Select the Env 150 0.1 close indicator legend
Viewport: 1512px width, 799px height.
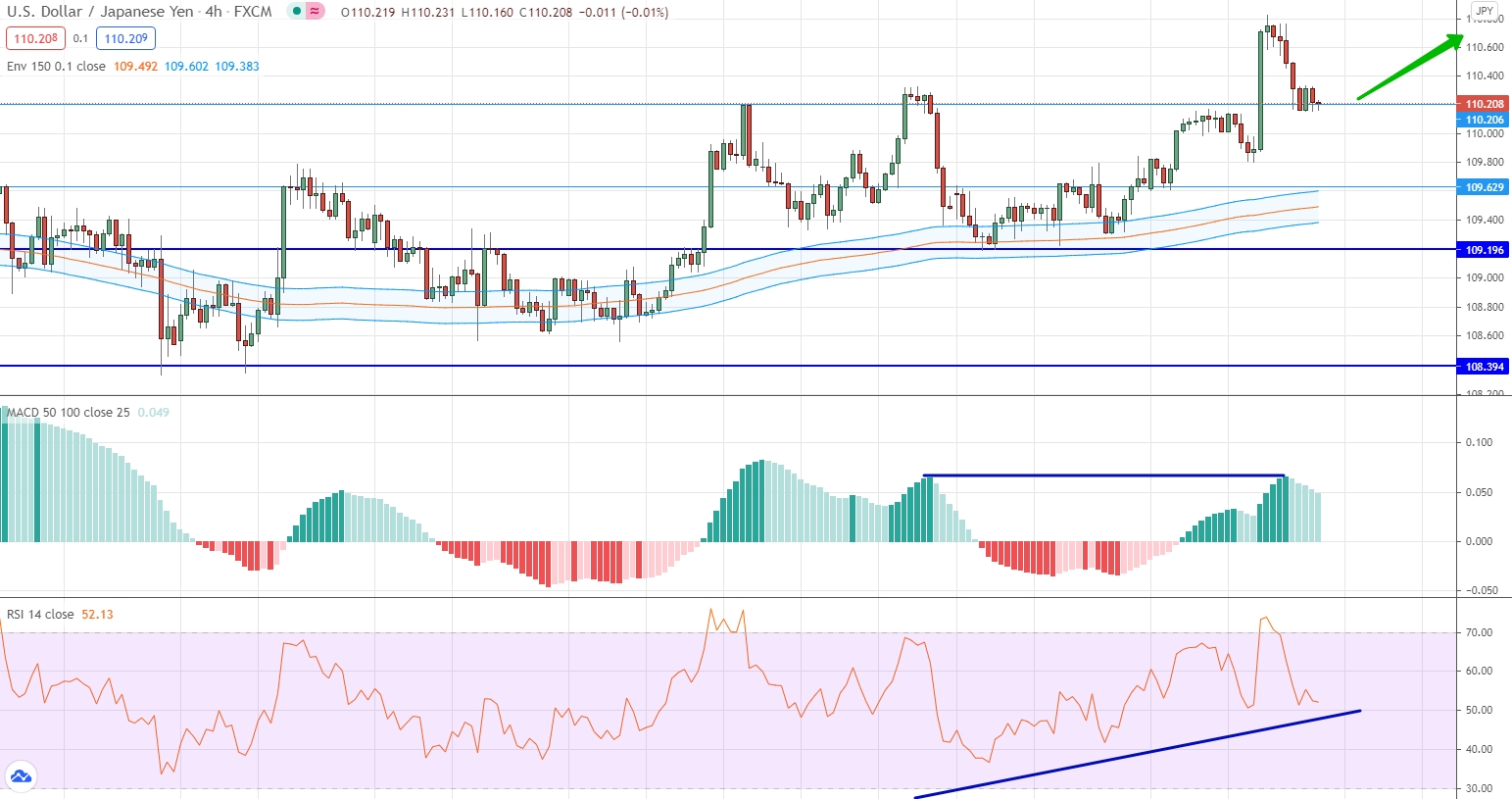tap(56, 67)
